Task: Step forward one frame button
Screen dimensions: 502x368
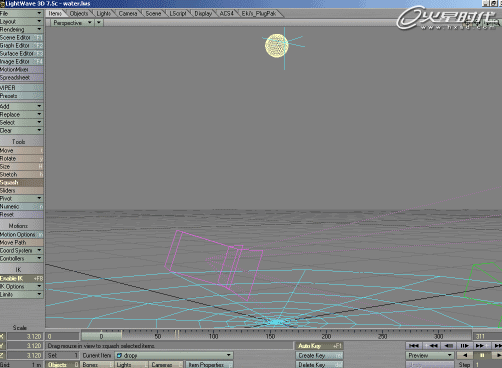Action: 465,346
